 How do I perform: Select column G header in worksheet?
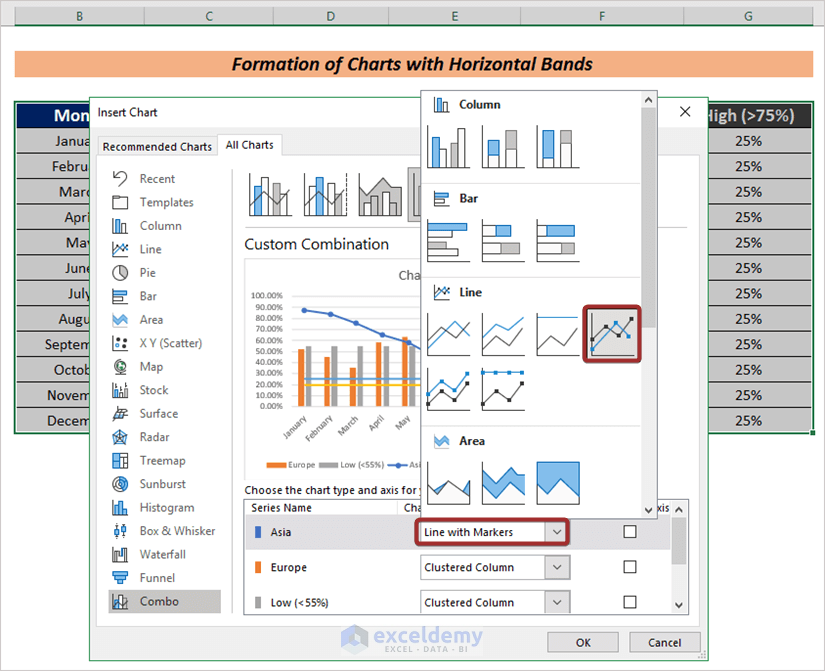(748, 16)
